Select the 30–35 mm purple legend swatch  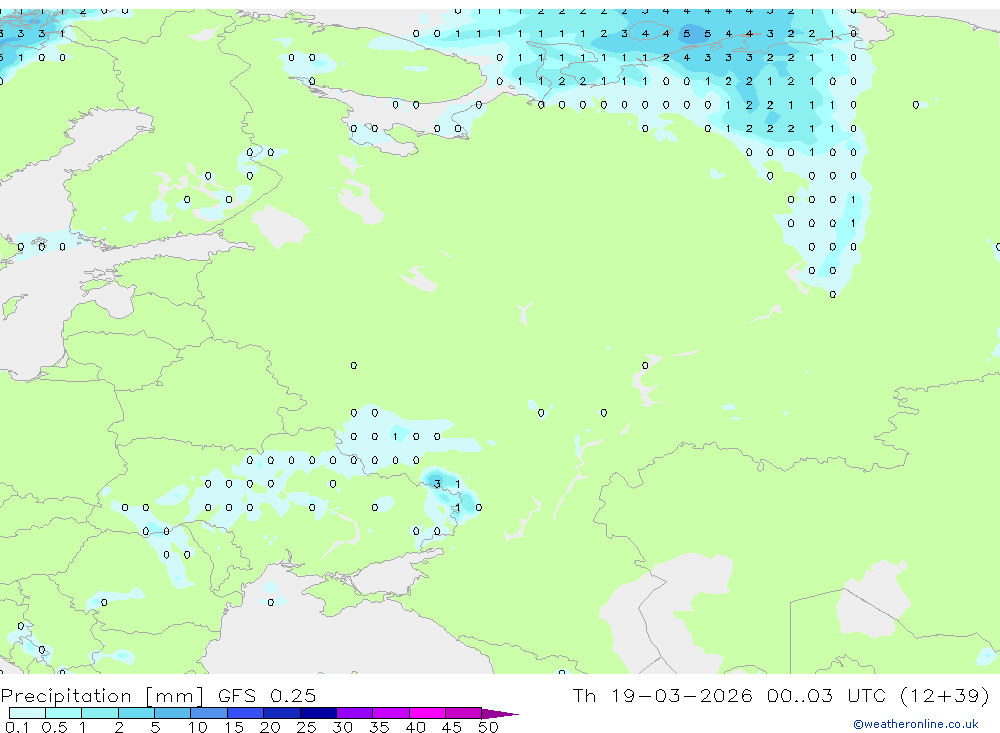pyautogui.click(x=354, y=713)
